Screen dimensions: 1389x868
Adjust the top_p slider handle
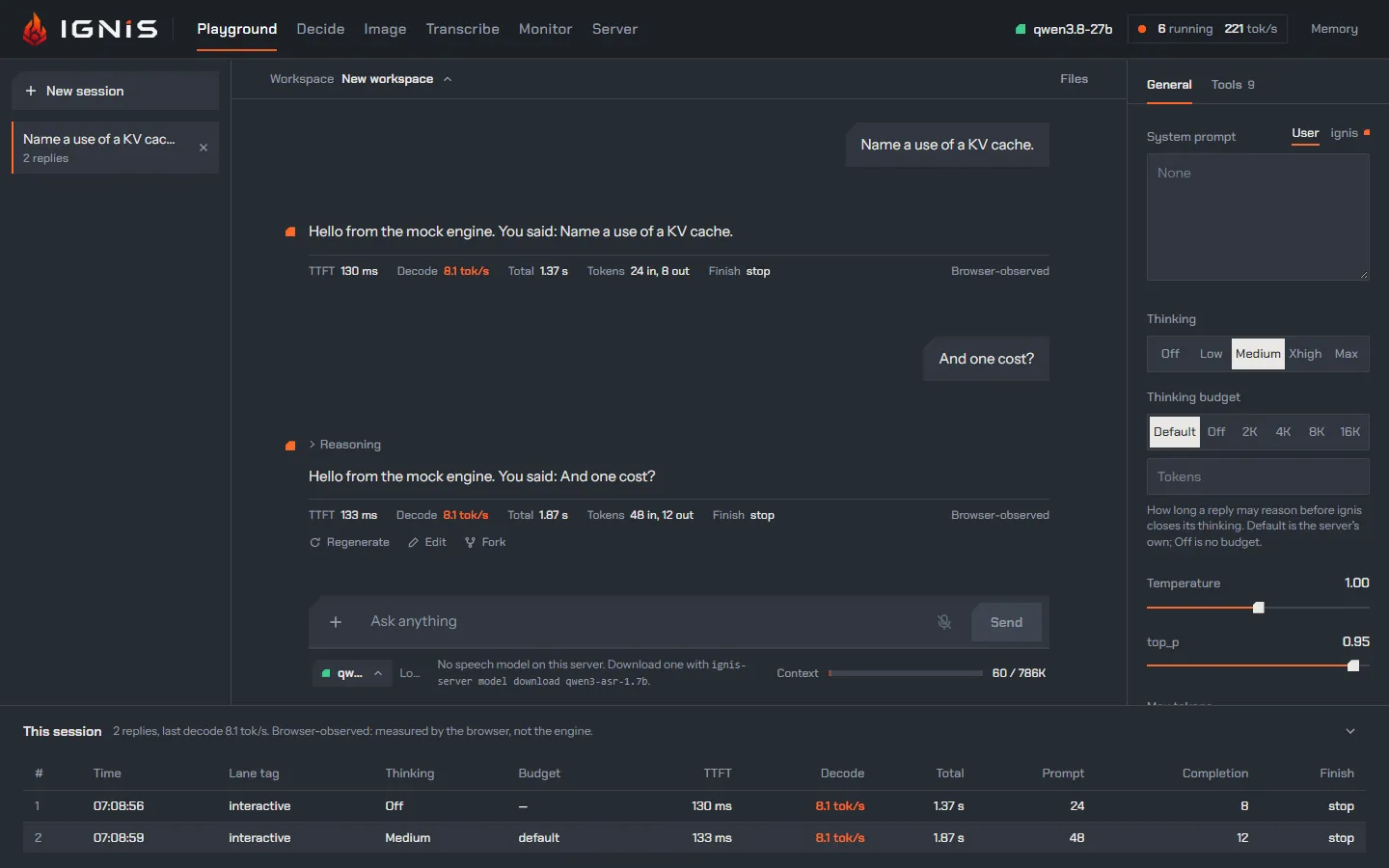coord(1353,665)
